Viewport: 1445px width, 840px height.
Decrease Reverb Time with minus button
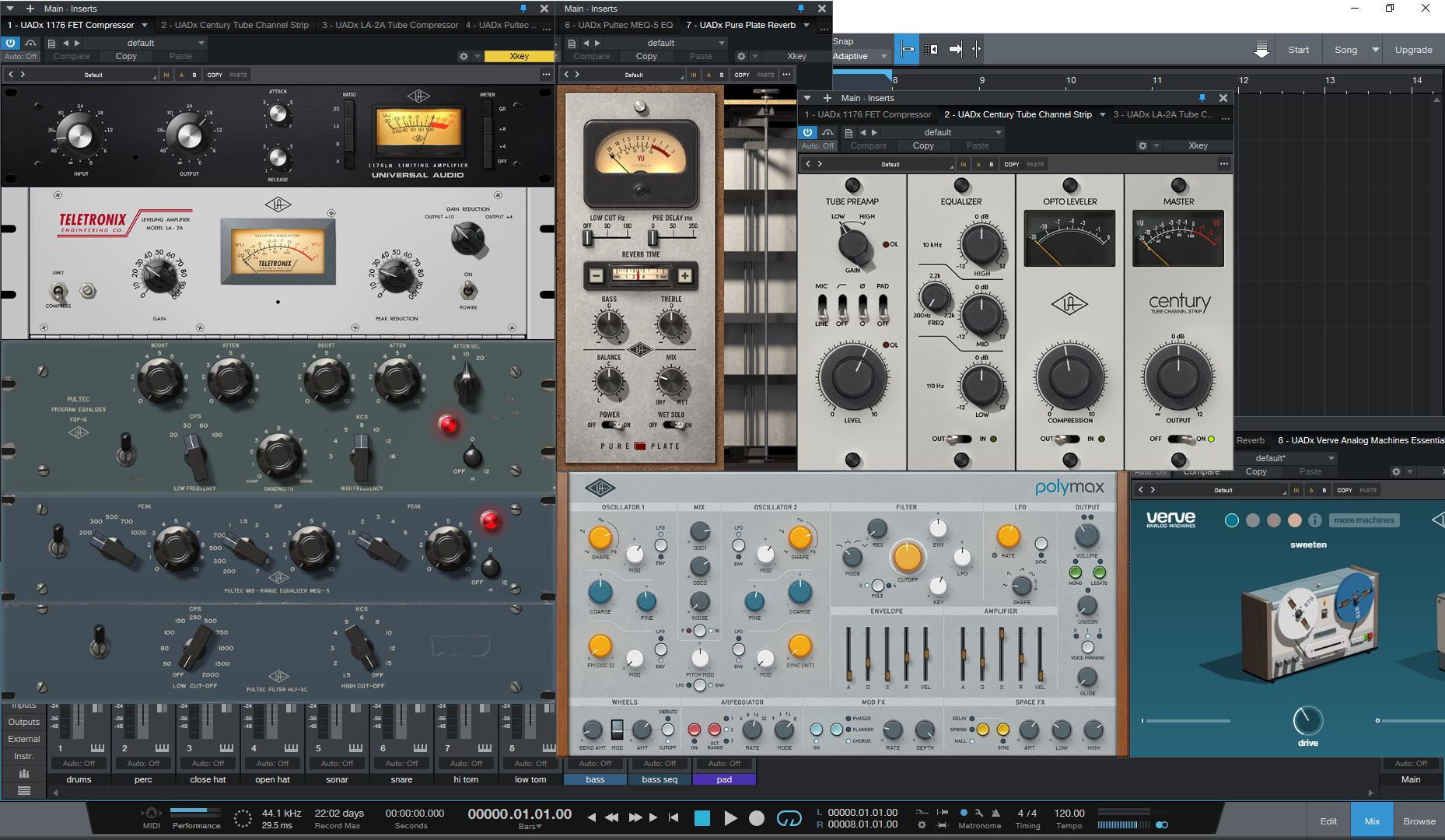[596, 275]
